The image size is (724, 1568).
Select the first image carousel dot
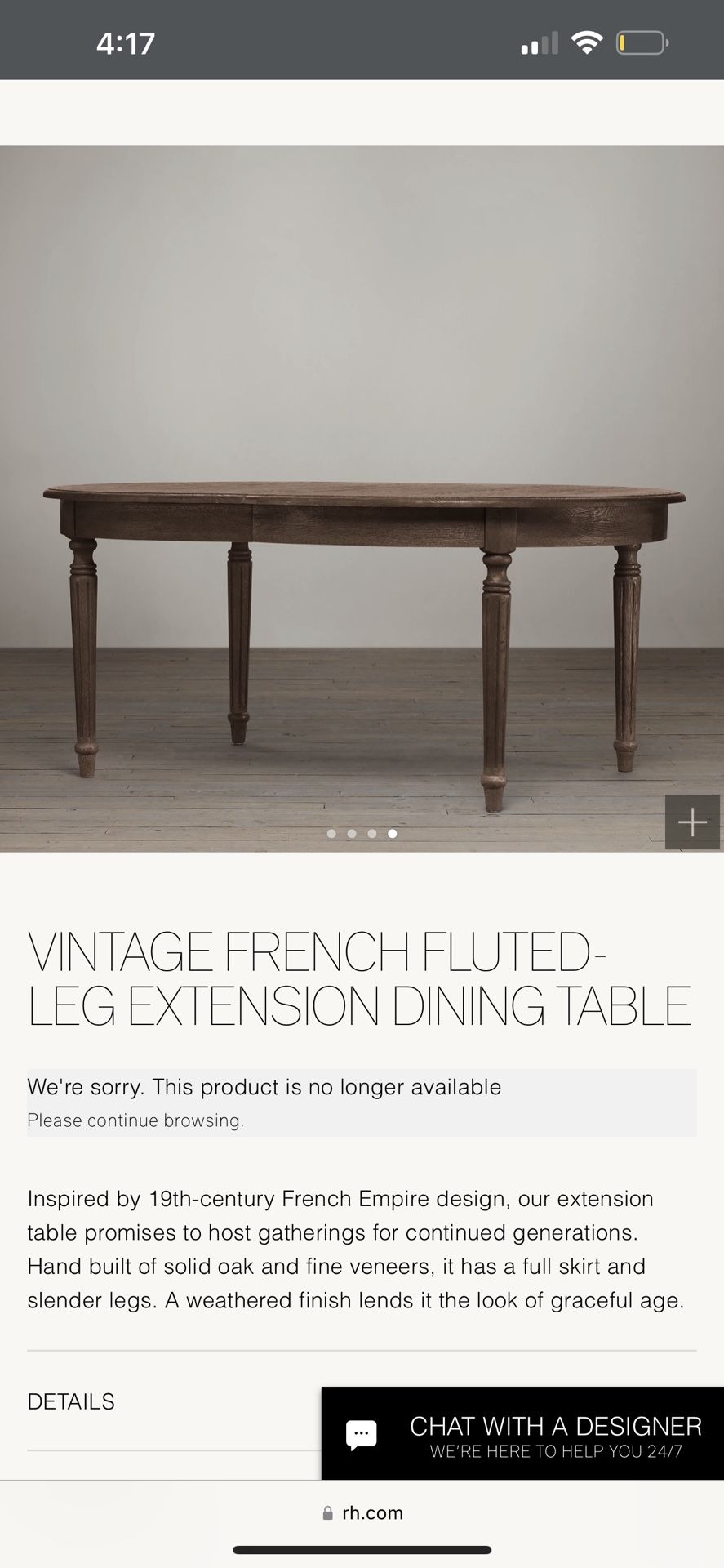[x=331, y=834]
